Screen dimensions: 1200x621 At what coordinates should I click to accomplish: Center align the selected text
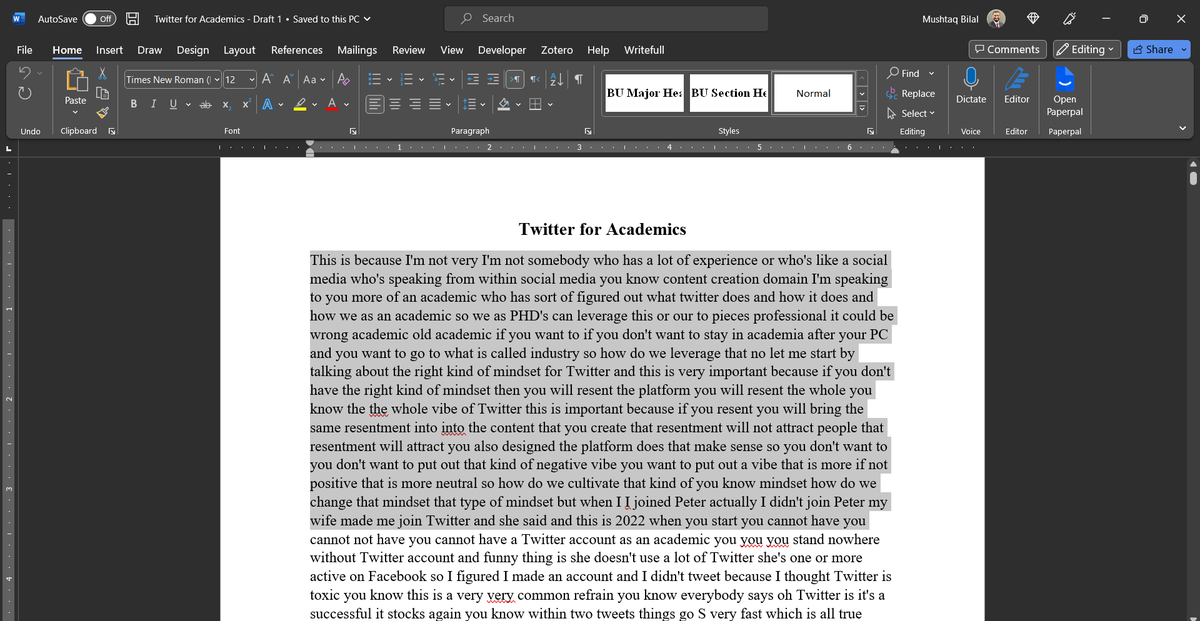click(394, 105)
